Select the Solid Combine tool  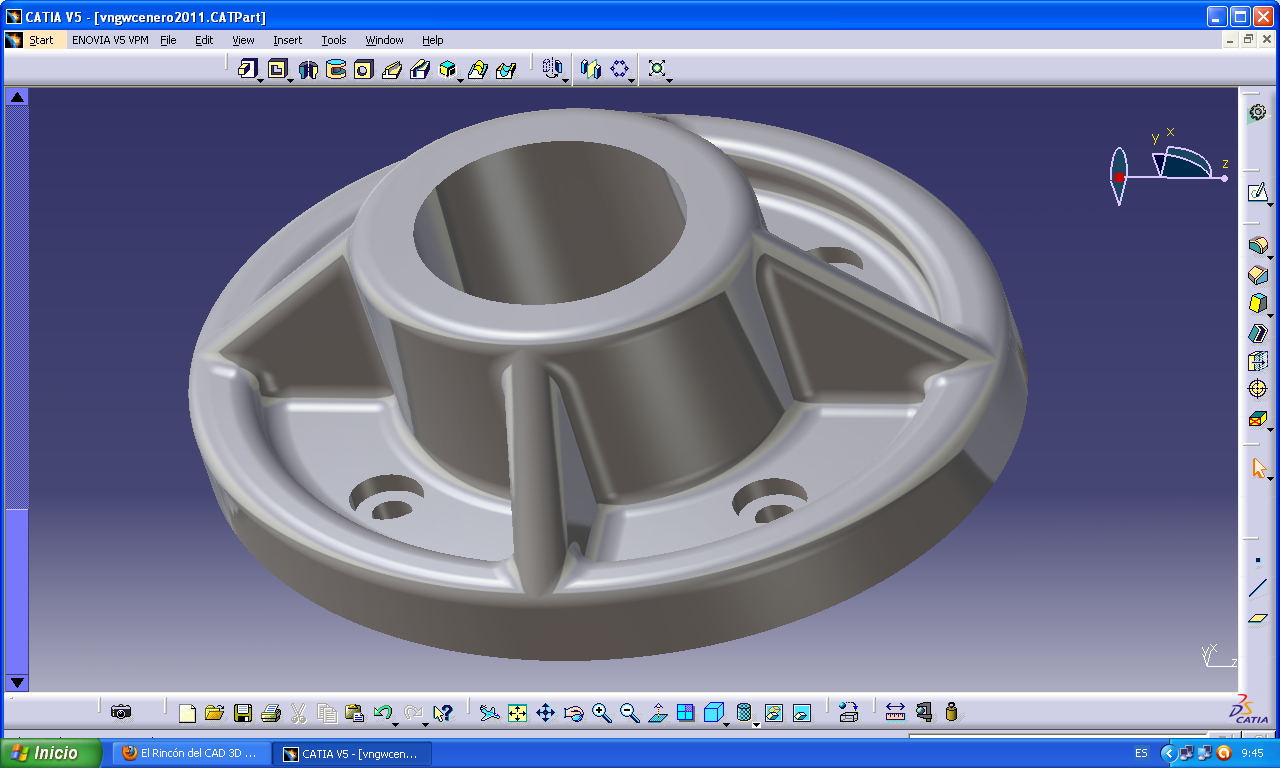click(x=448, y=69)
